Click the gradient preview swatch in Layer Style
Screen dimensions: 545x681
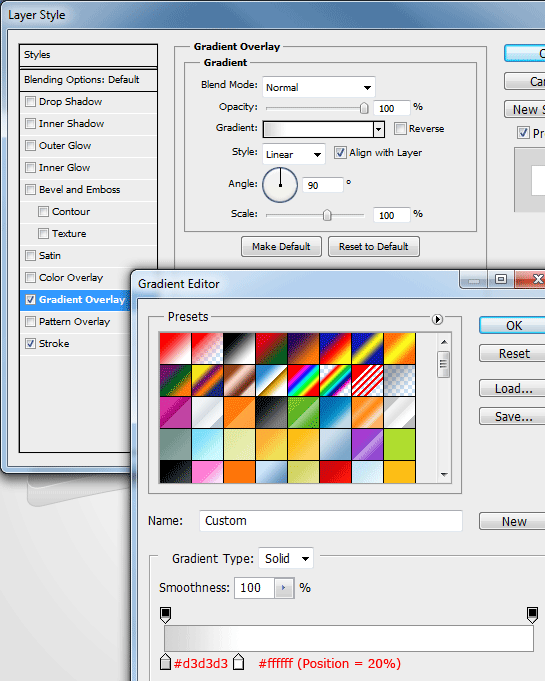tap(318, 129)
